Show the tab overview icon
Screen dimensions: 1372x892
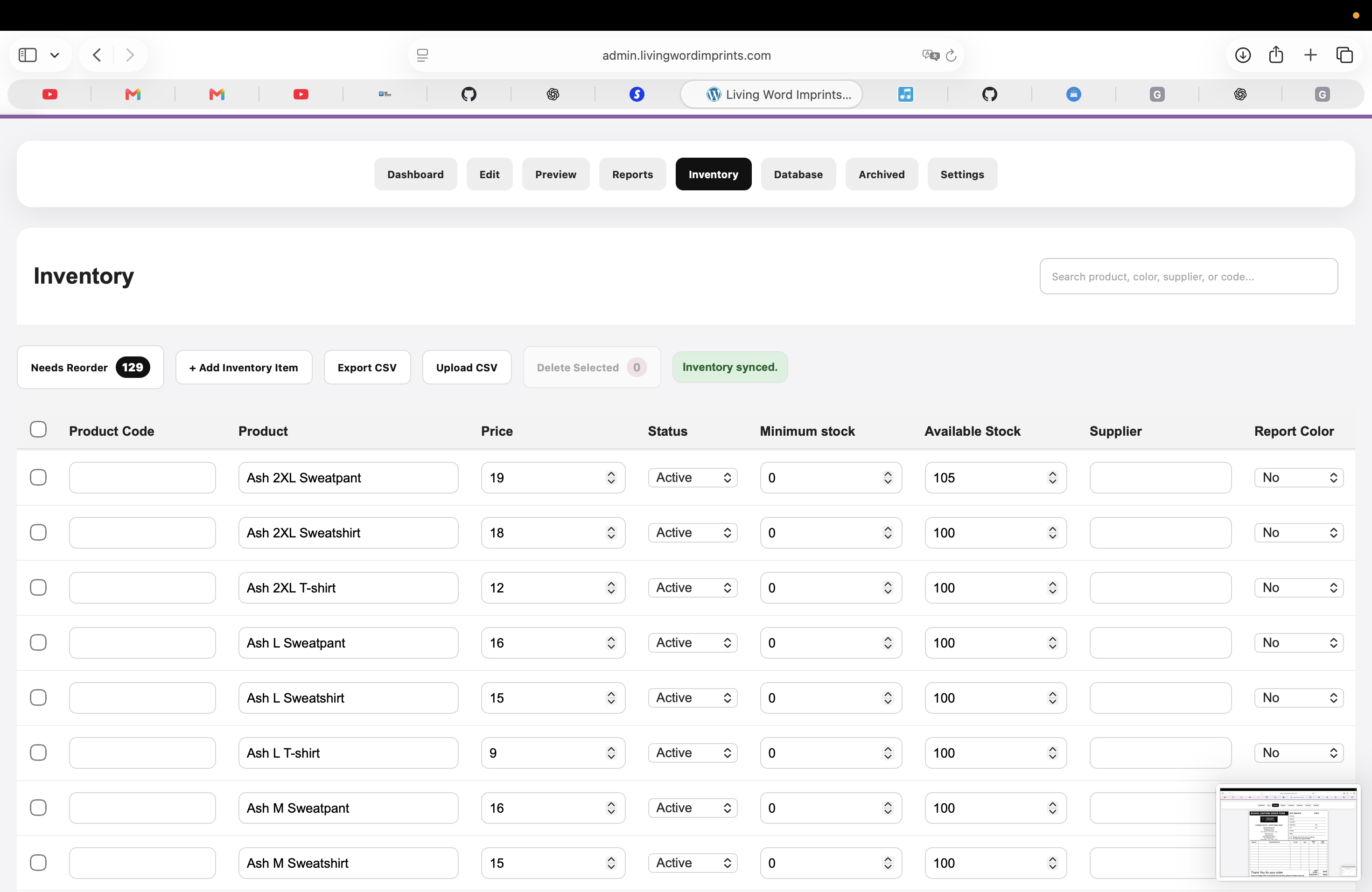coord(1344,56)
